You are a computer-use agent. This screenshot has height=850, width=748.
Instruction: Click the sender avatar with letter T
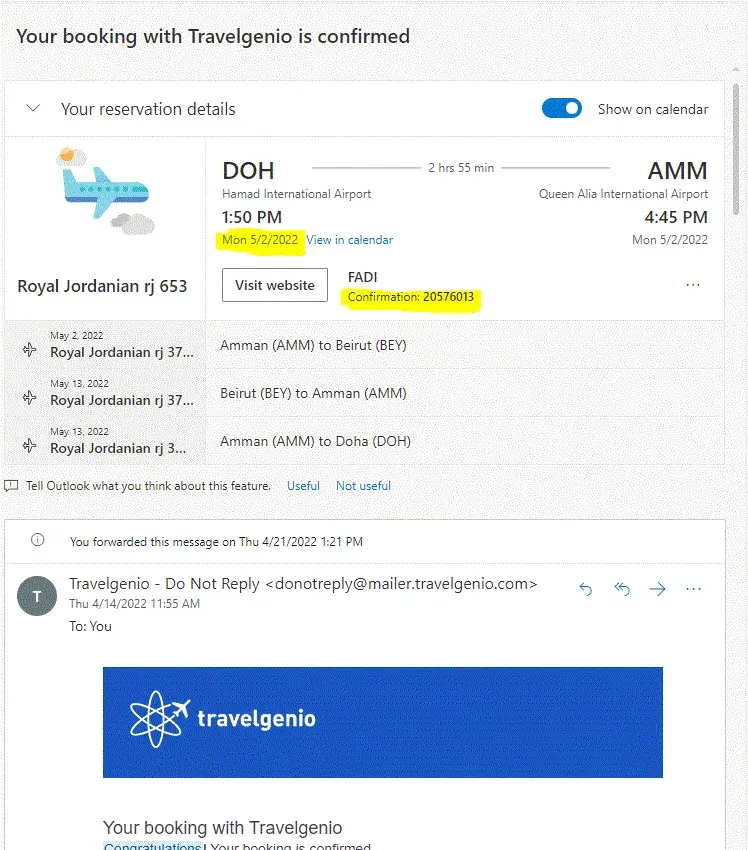coord(37,597)
